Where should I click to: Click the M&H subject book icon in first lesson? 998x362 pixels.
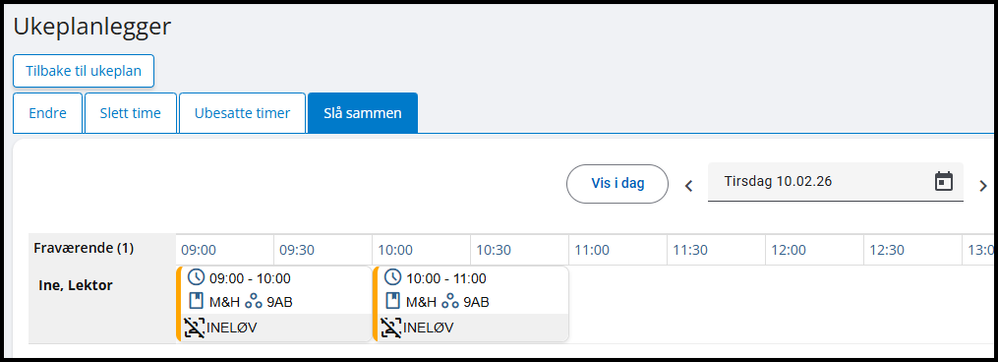coord(197,302)
